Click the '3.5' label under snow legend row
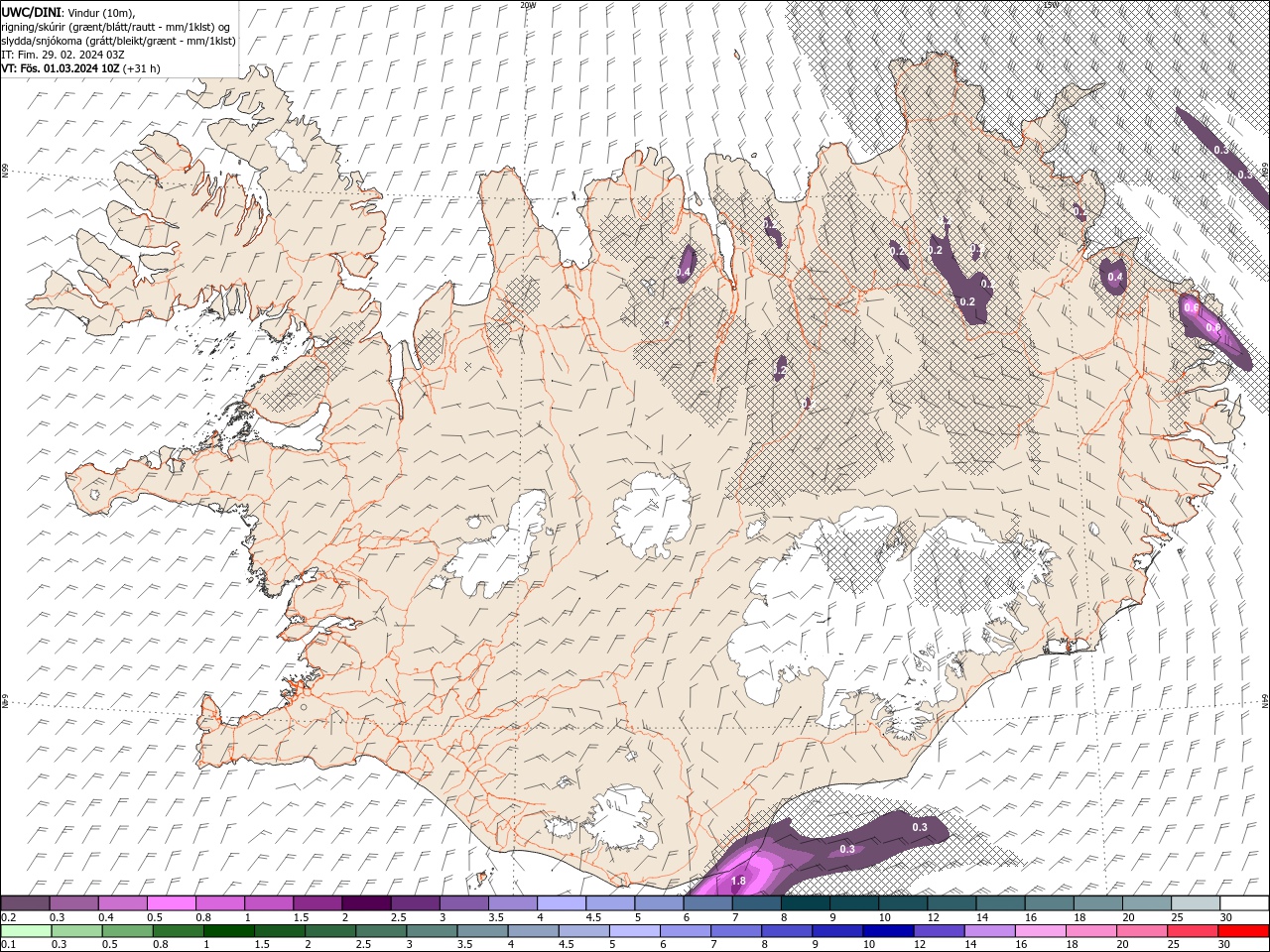Image resolution: width=1270 pixels, height=952 pixels. (x=496, y=917)
